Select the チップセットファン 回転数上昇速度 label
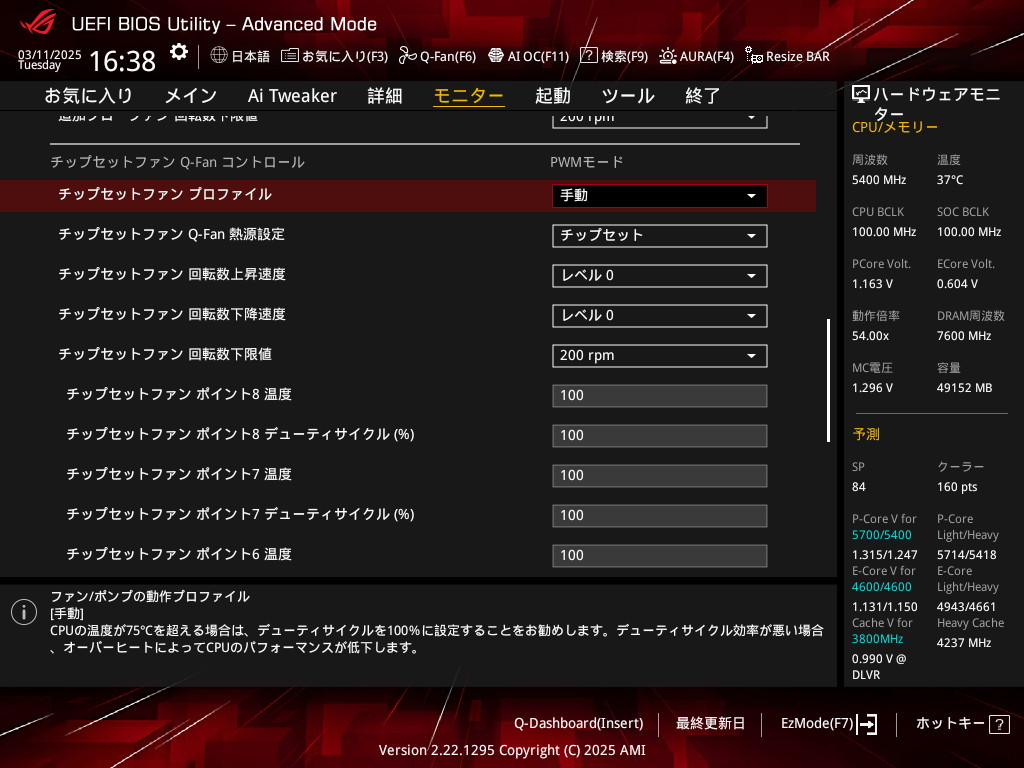 pos(172,274)
